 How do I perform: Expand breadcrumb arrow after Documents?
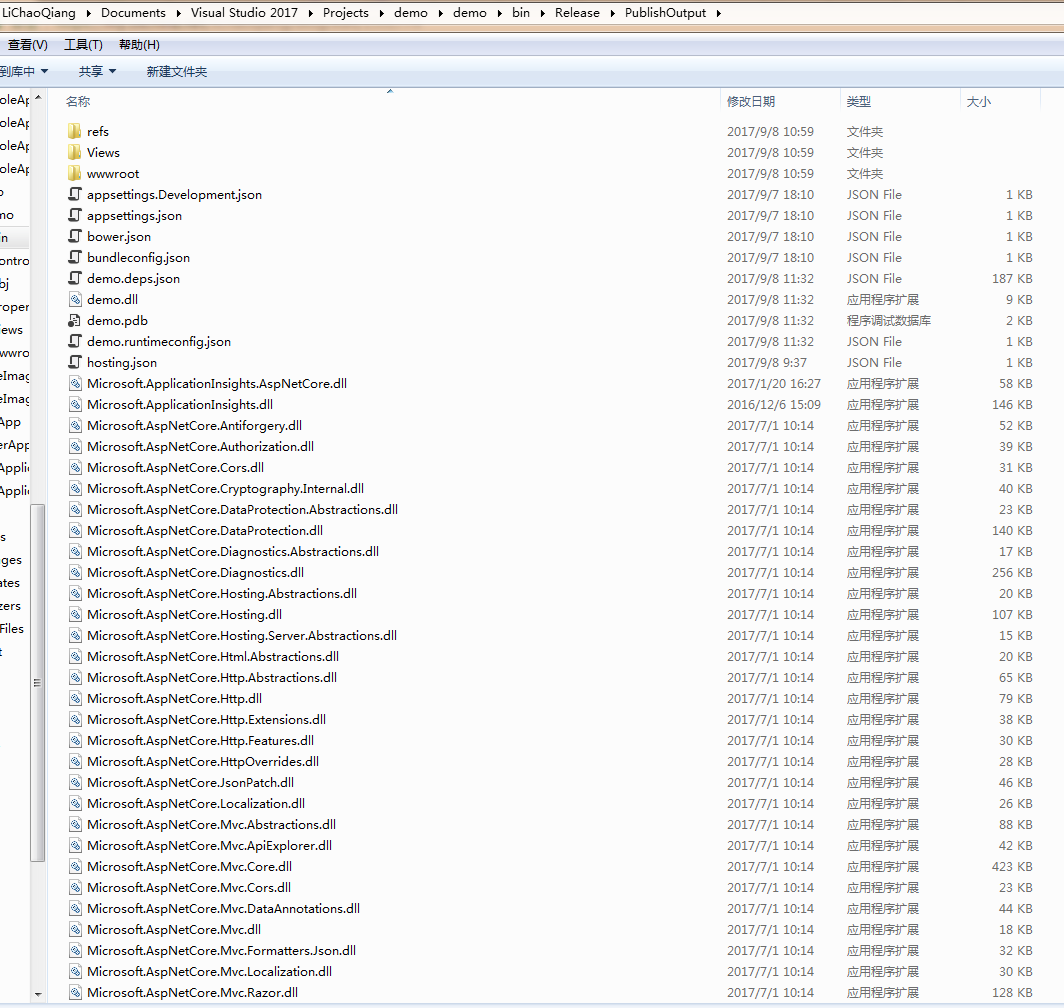[x=178, y=13]
